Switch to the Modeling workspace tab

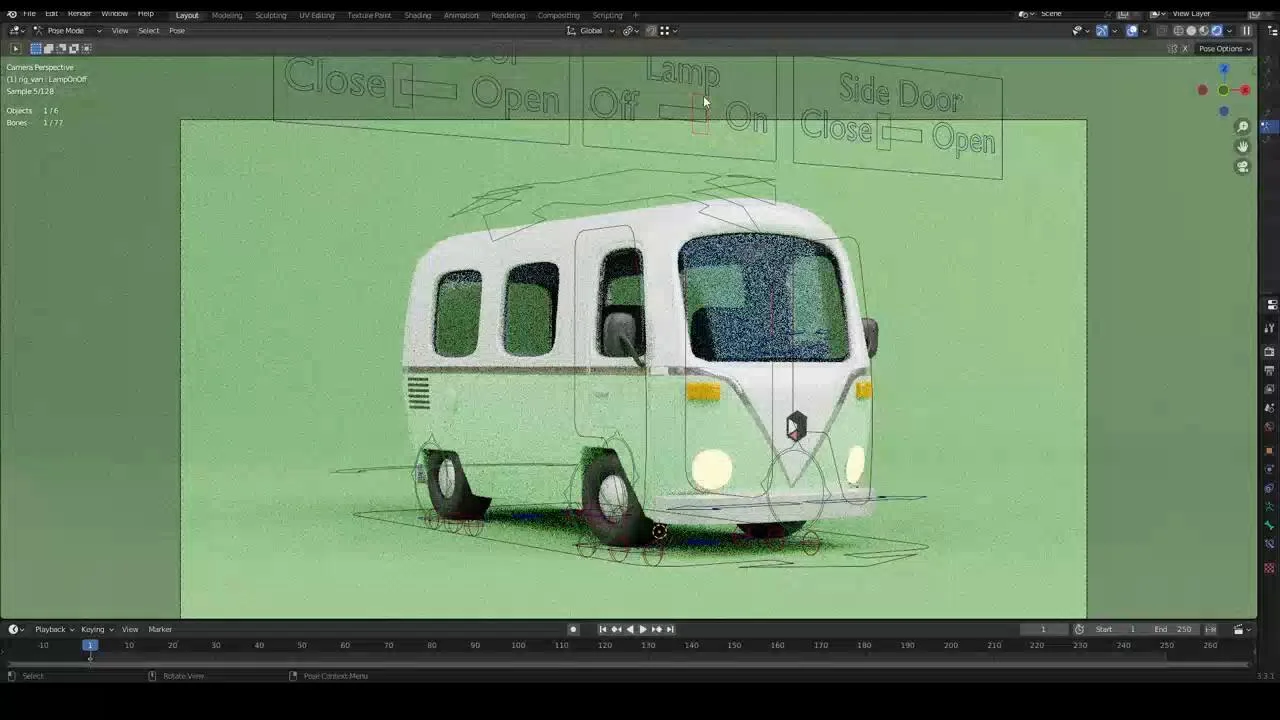point(227,15)
